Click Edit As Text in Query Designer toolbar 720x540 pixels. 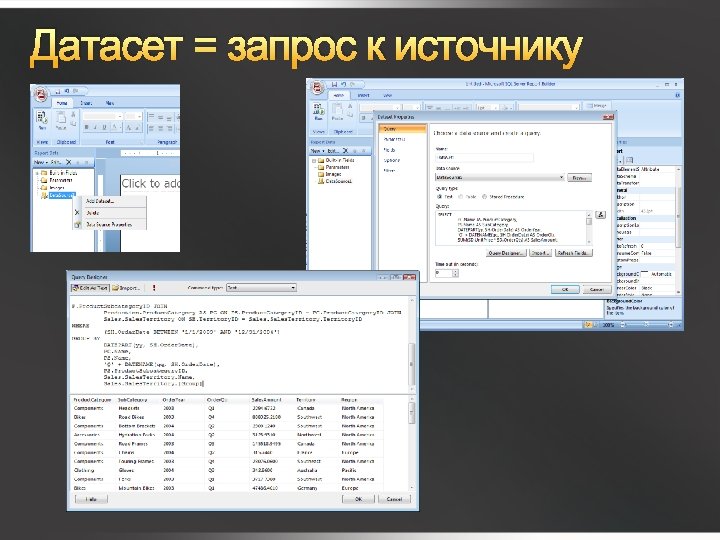[x=90, y=287]
